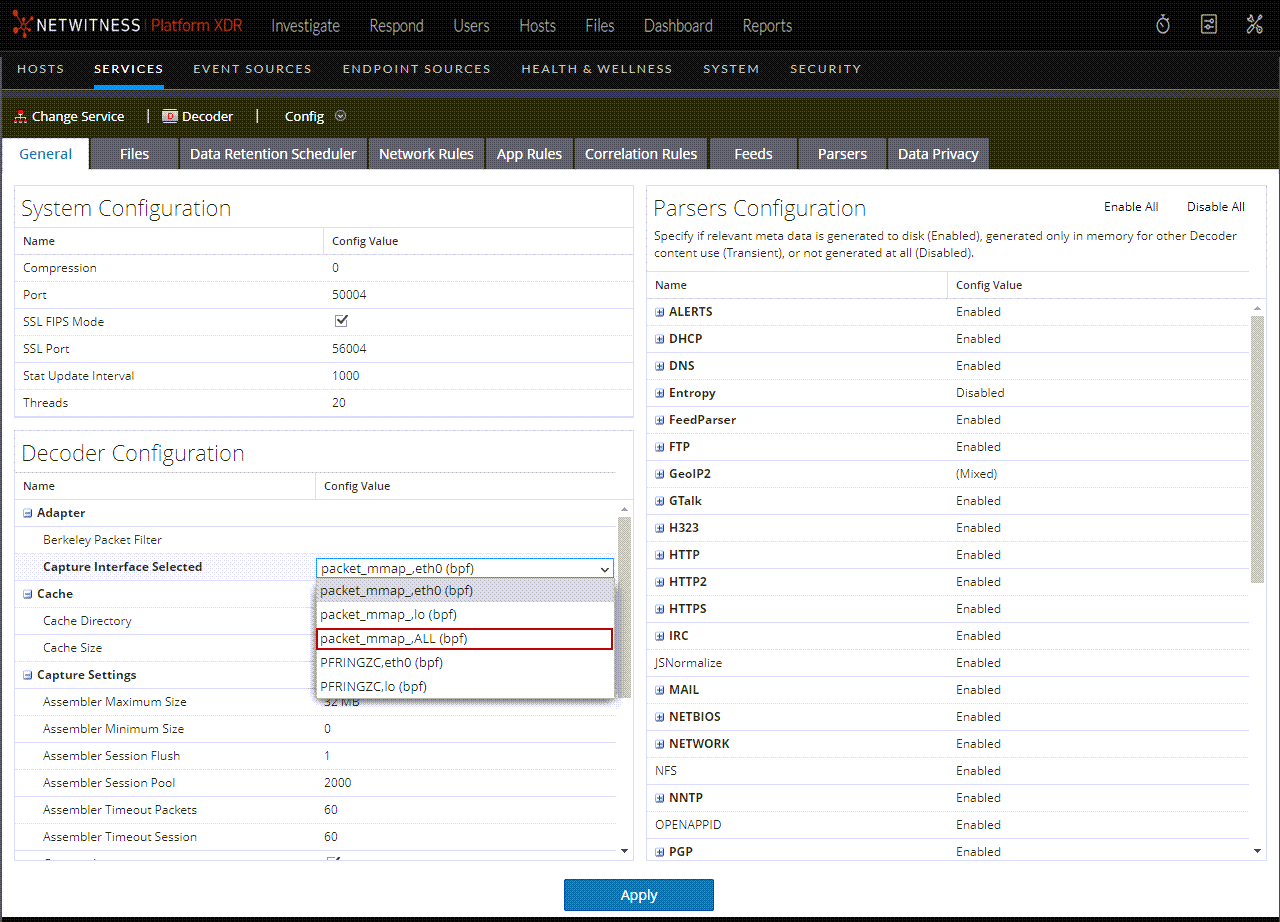1280x922 pixels.
Task: Expand the ALERTS parser plus icon
Action: [660, 312]
